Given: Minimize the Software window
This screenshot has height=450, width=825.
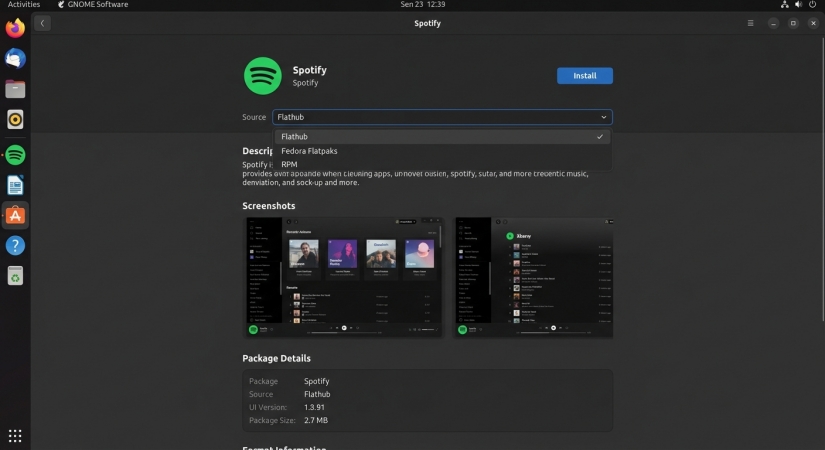Looking at the screenshot, I should 773,23.
